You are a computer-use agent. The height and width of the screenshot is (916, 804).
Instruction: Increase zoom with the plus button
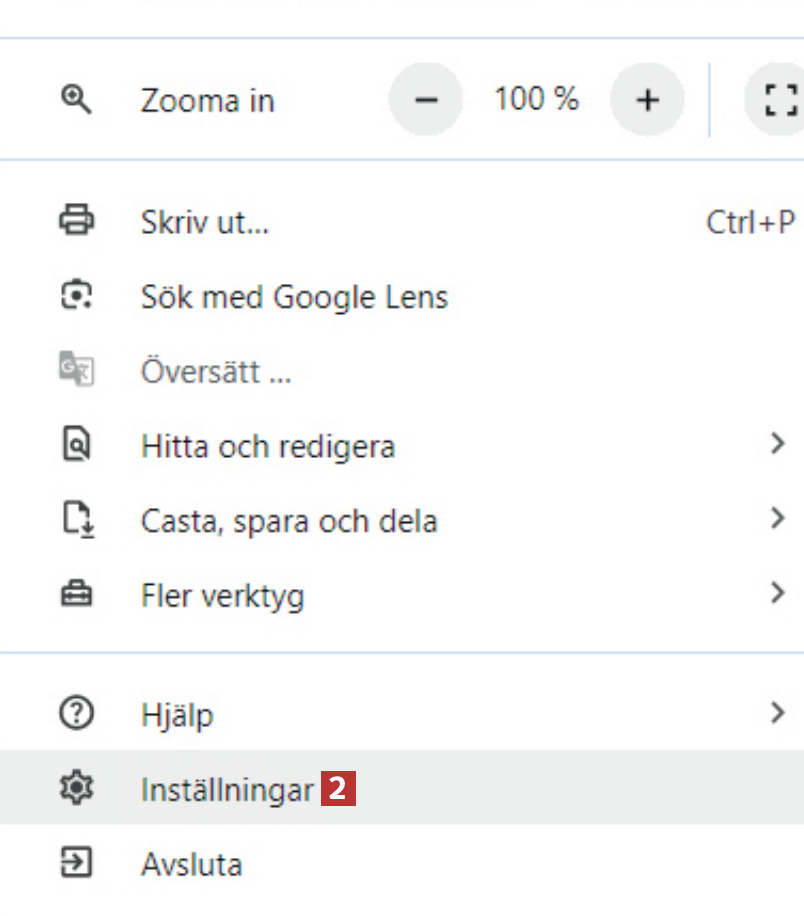click(648, 100)
